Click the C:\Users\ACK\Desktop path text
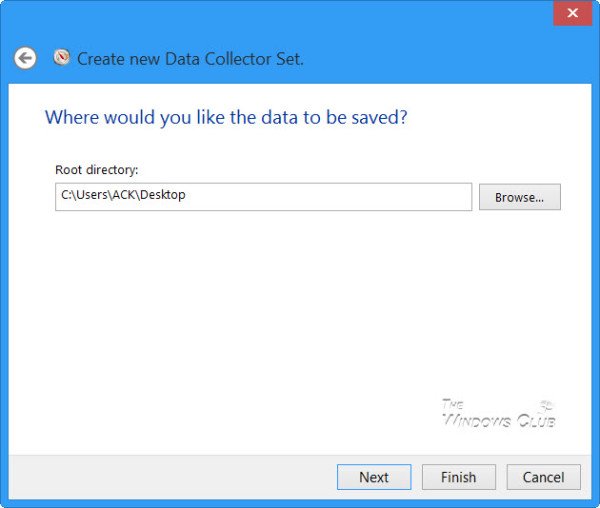Screen dimensions: 600x508 click(123, 196)
